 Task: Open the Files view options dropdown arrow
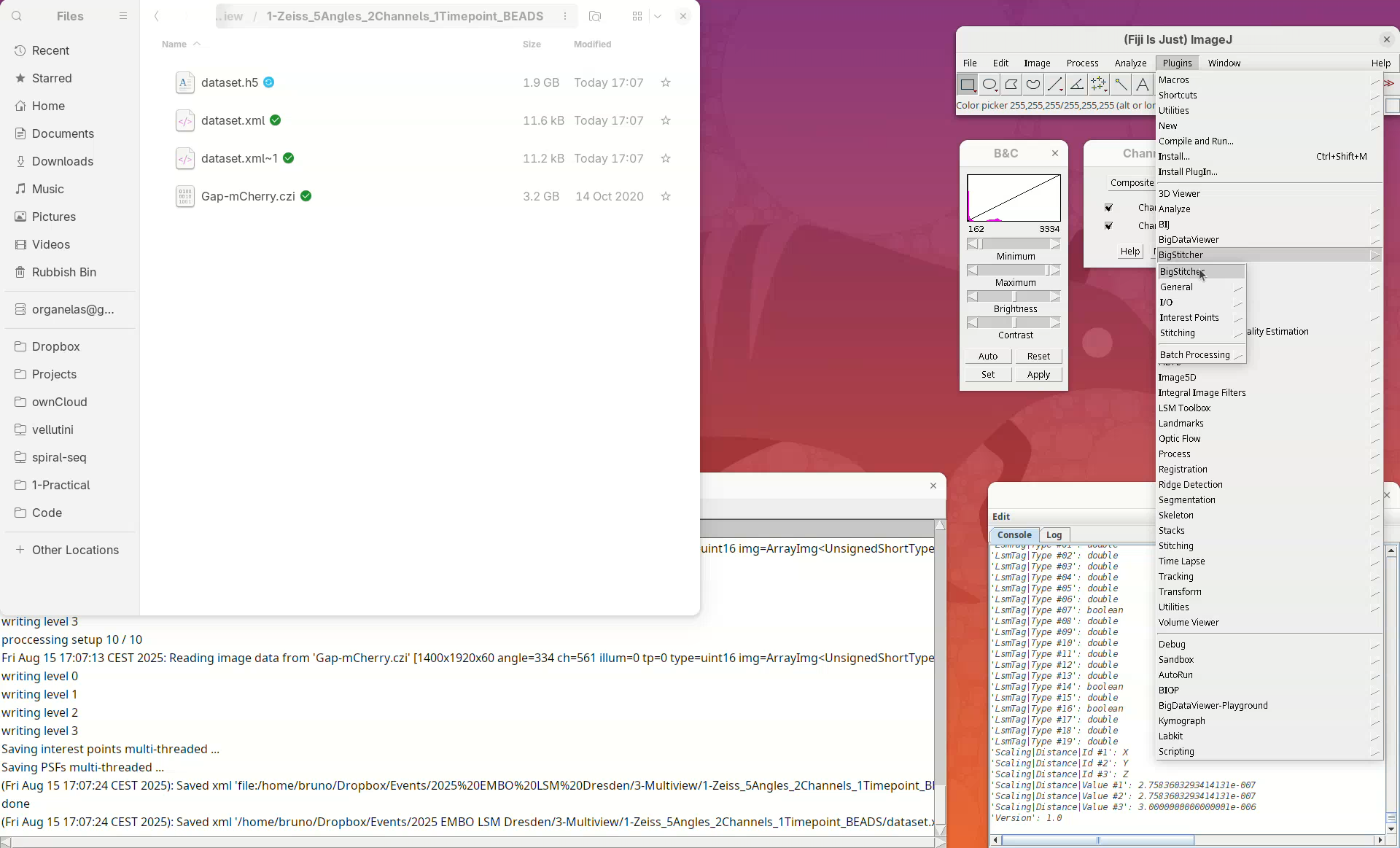658,16
